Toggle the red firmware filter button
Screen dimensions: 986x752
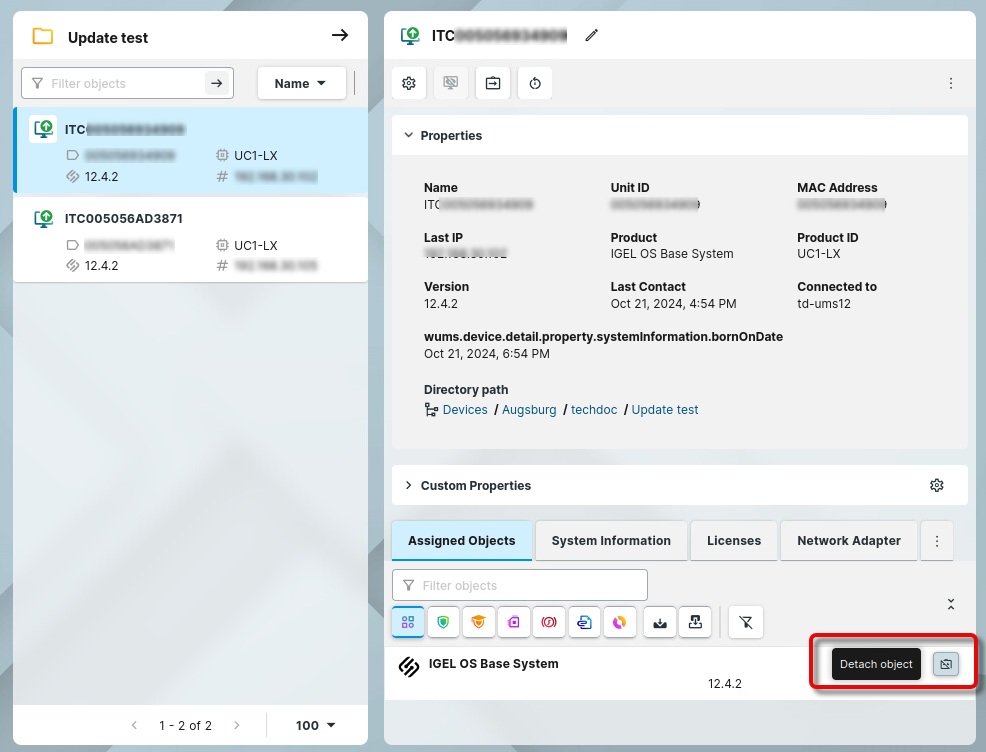pos(549,622)
